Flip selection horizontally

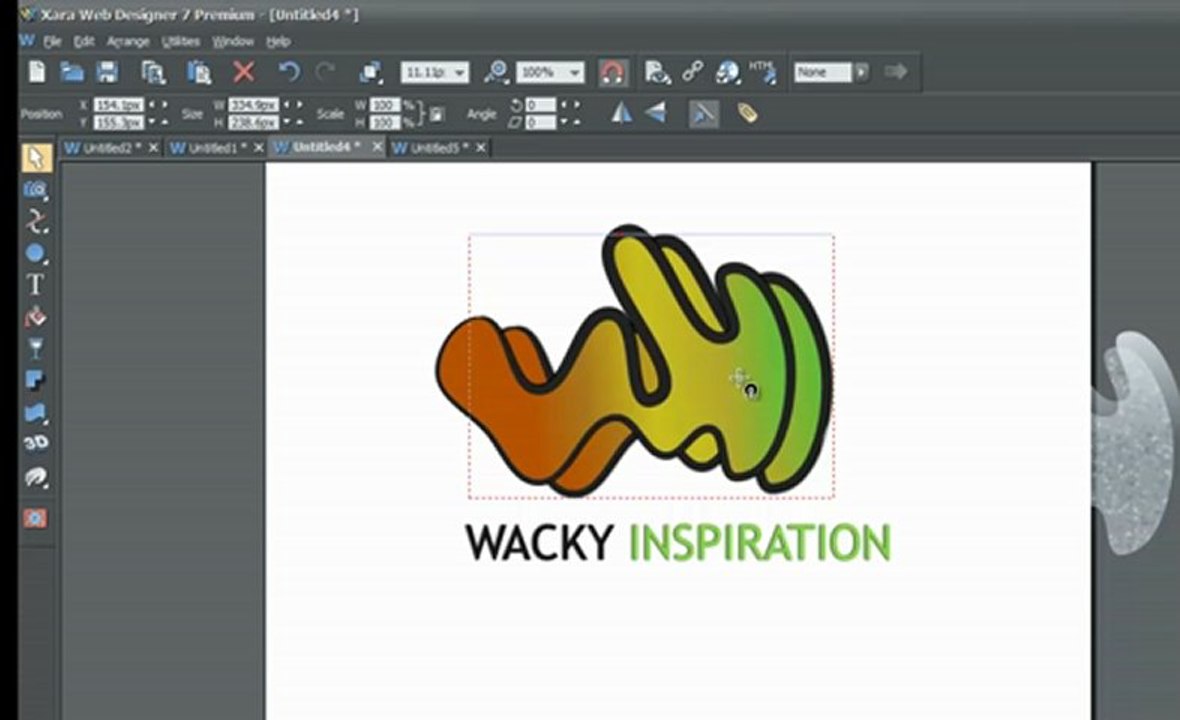coord(621,113)
